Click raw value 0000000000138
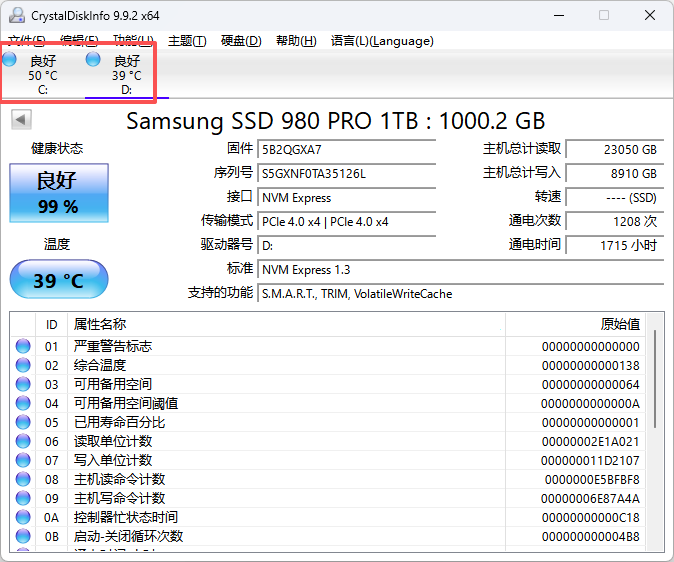This screenshot has height=562, width=674. pos(591,365)
